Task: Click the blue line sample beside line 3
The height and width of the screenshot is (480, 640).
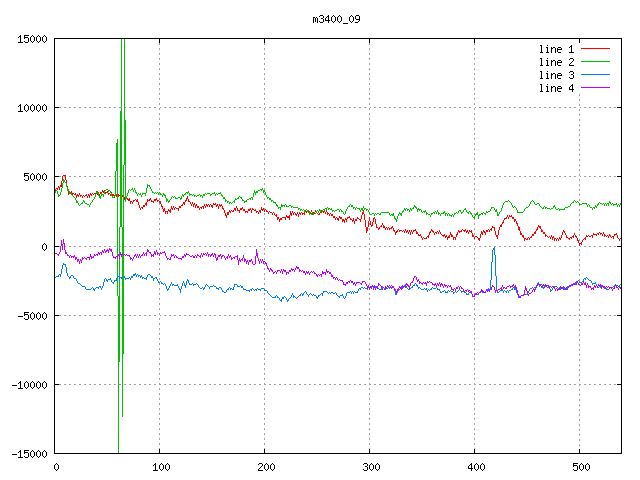Action: click(x=595, y=75)
